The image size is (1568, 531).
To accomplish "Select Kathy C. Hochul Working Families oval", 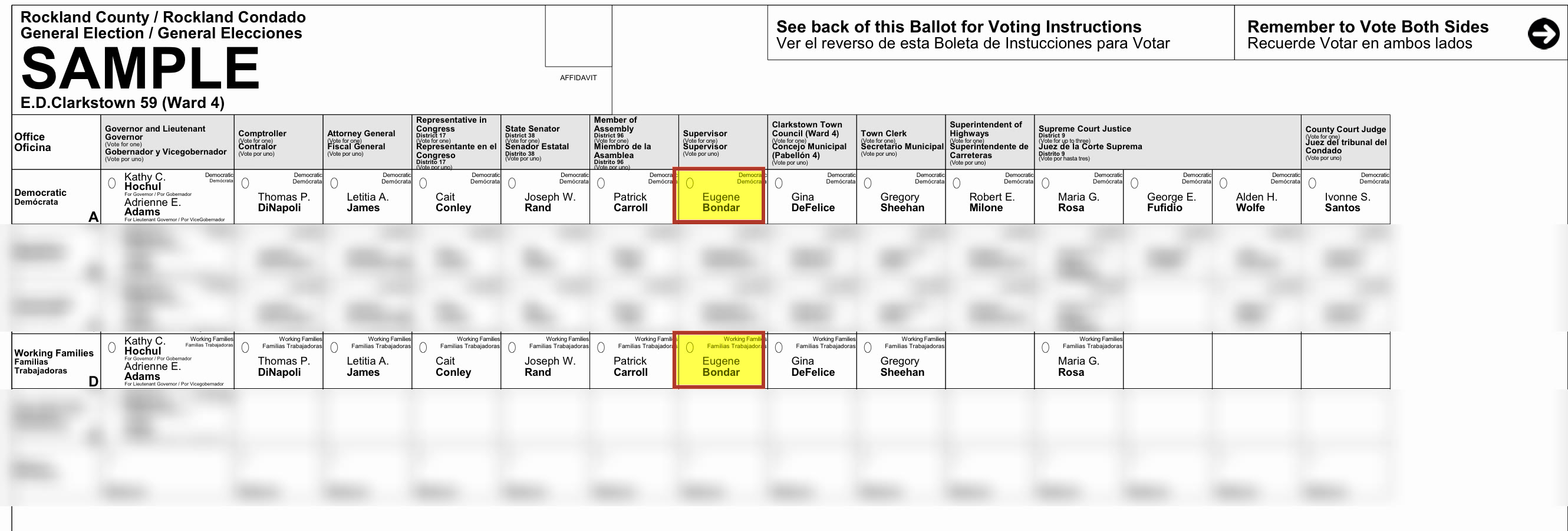I will pos(112,348).
